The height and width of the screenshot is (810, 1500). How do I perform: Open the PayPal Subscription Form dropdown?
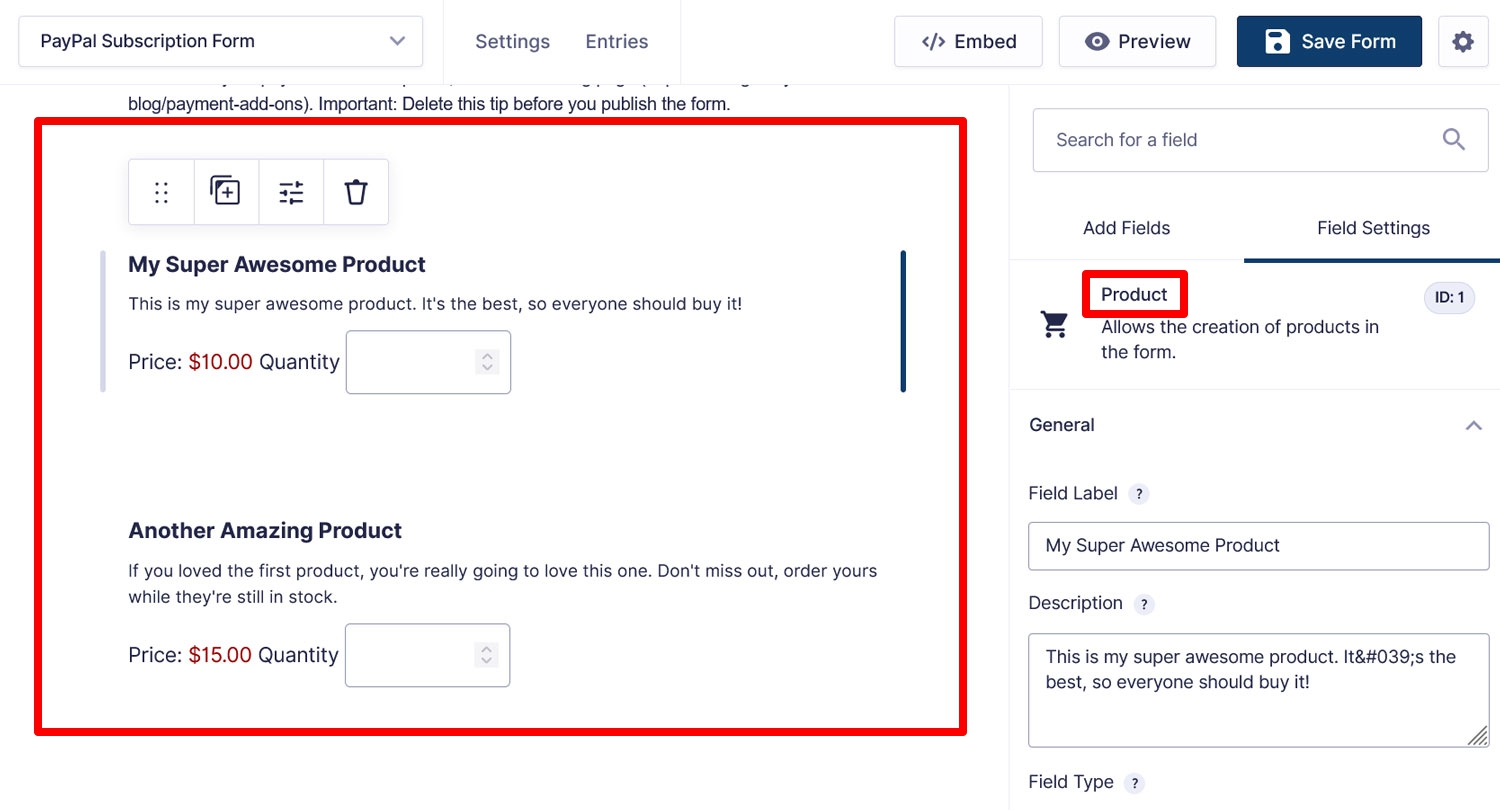pos(221,42)
